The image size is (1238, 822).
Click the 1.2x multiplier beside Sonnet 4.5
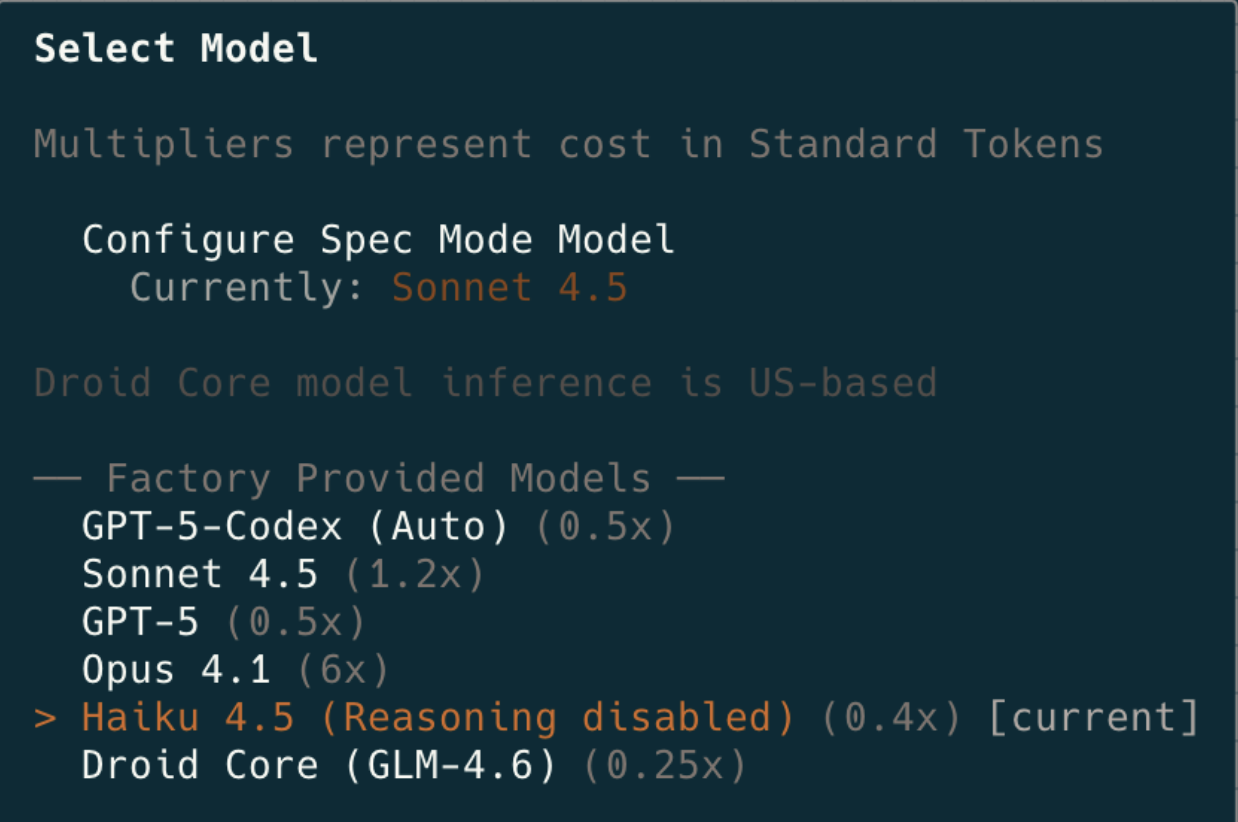(414, 575)
